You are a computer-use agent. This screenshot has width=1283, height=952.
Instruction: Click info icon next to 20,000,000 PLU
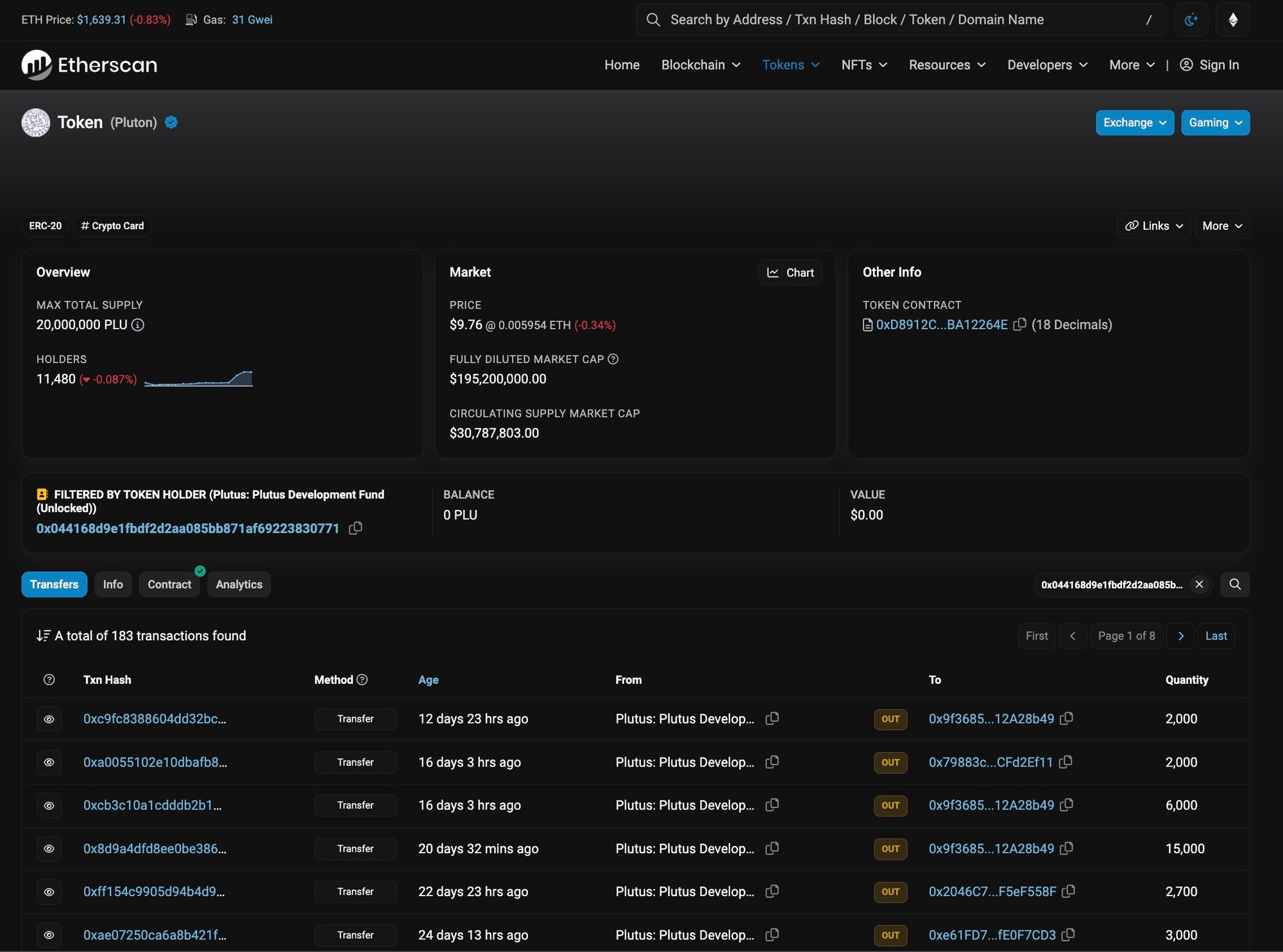[x=138, y=325]
